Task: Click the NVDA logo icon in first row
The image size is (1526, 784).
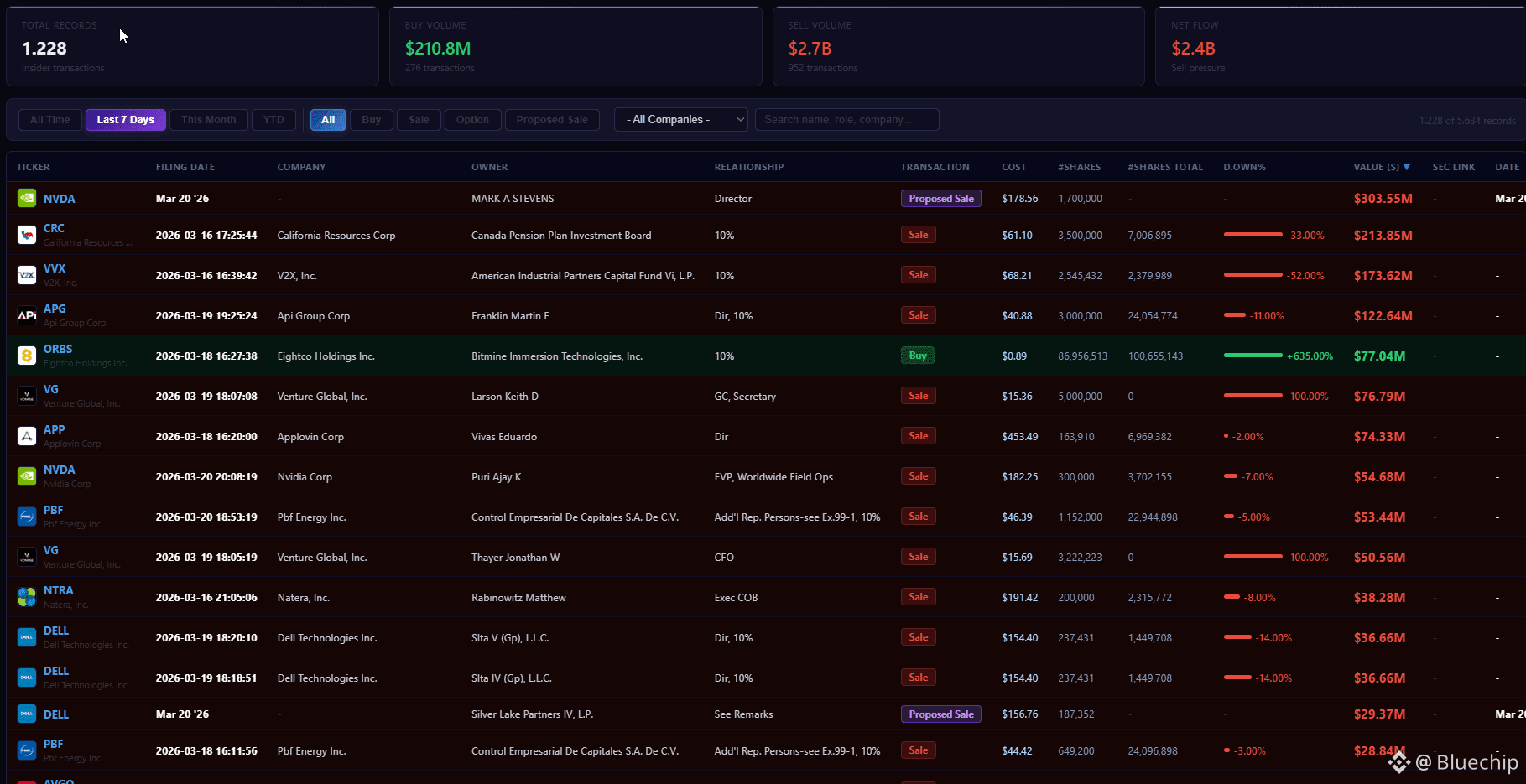Action: pyautogui.click(x=27, y=199)
